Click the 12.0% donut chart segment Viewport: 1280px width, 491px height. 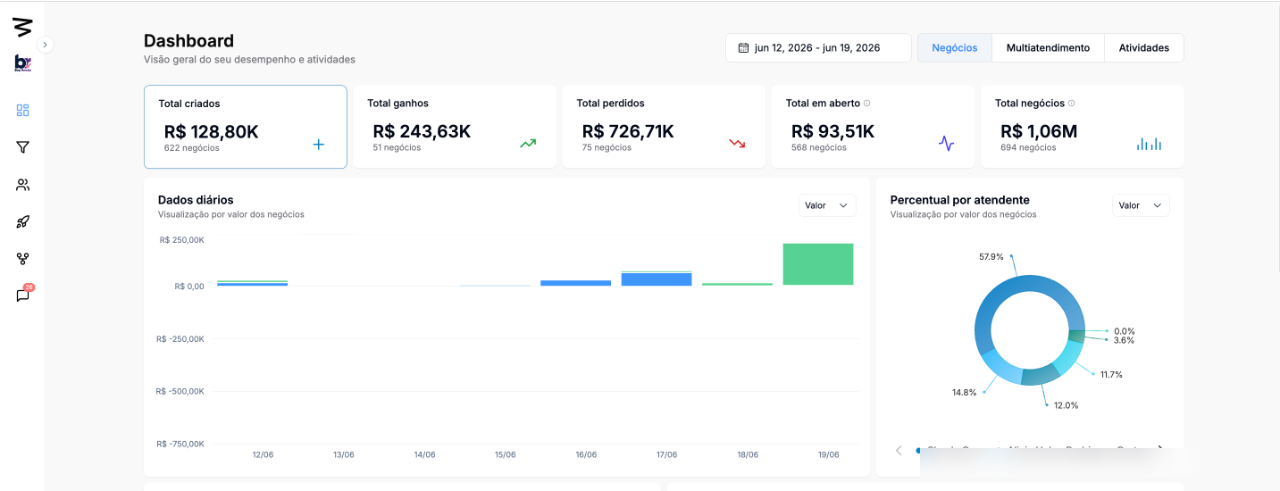(1040, 377)
